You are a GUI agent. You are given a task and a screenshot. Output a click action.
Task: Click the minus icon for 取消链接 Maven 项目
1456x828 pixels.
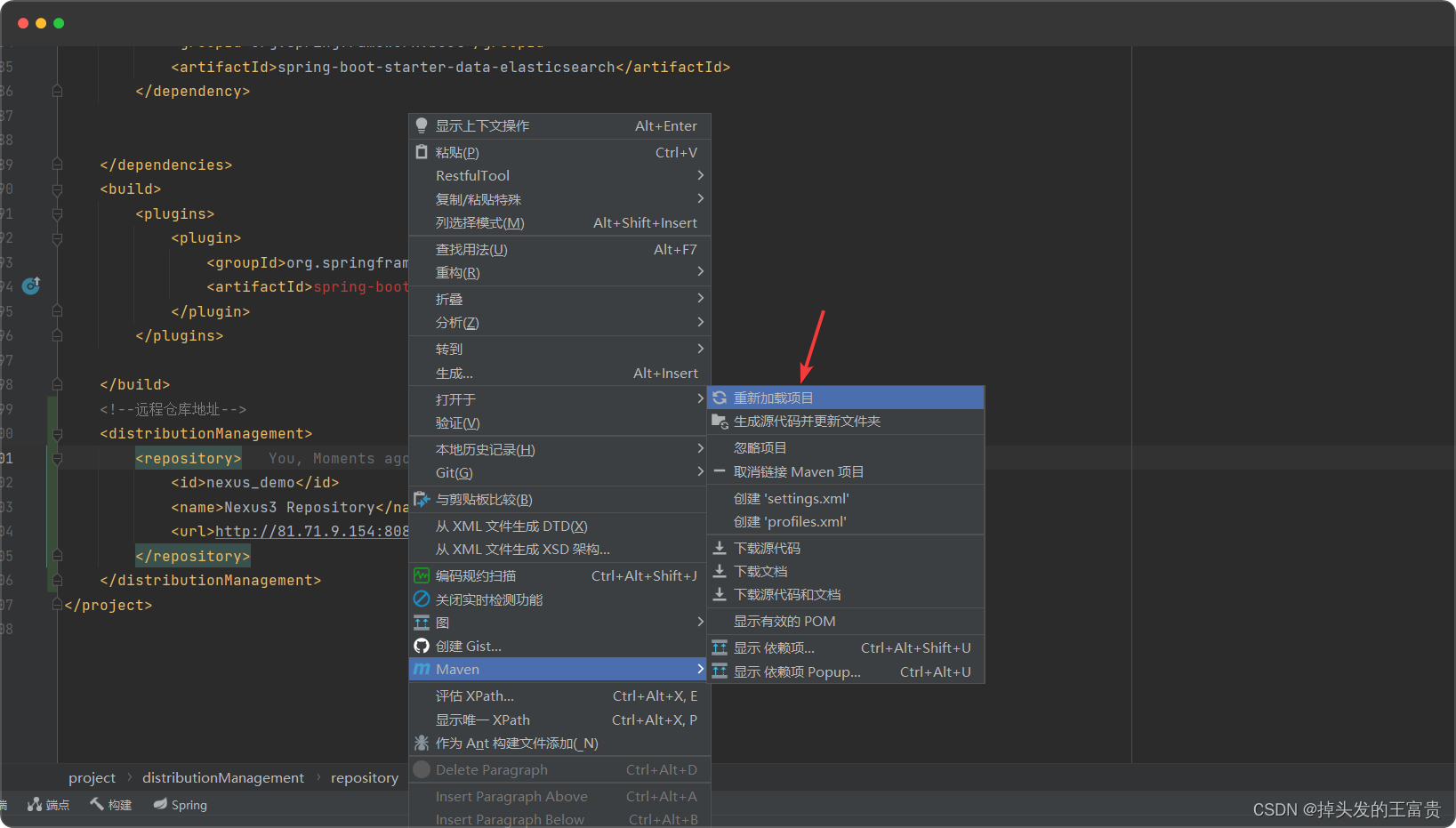coord(720,471)
